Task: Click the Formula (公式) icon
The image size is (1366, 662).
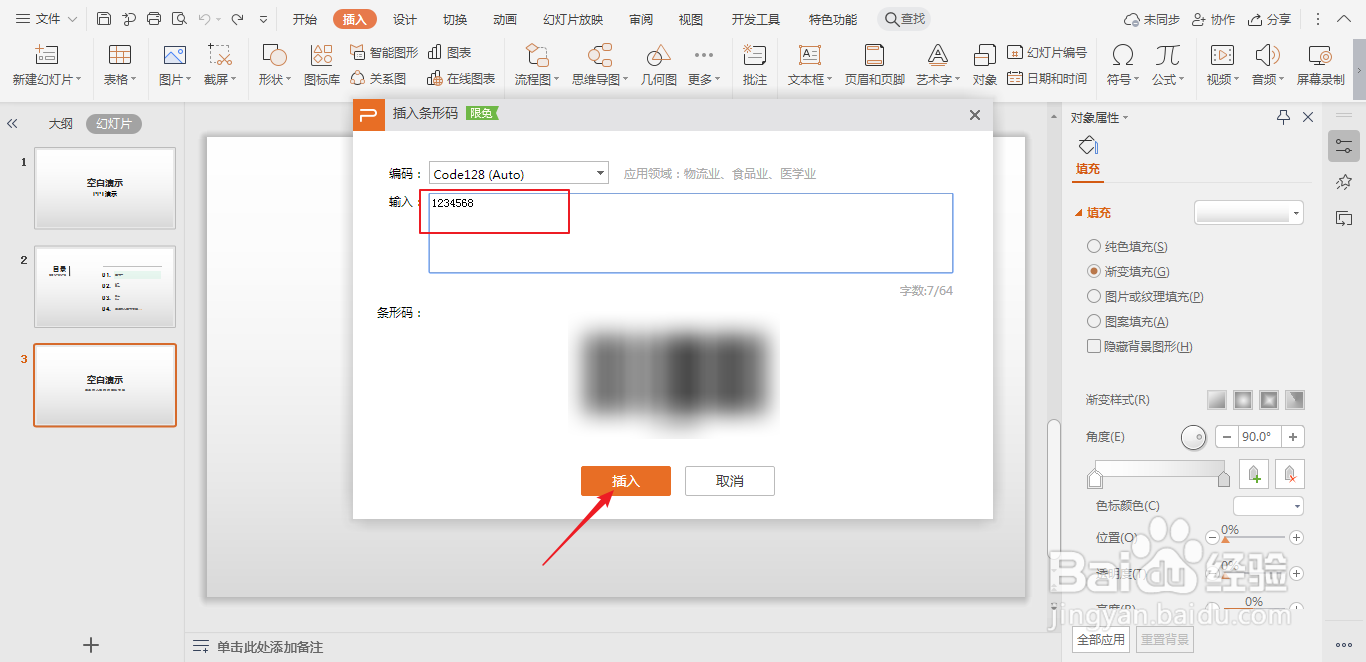Action: (1167, 56)
